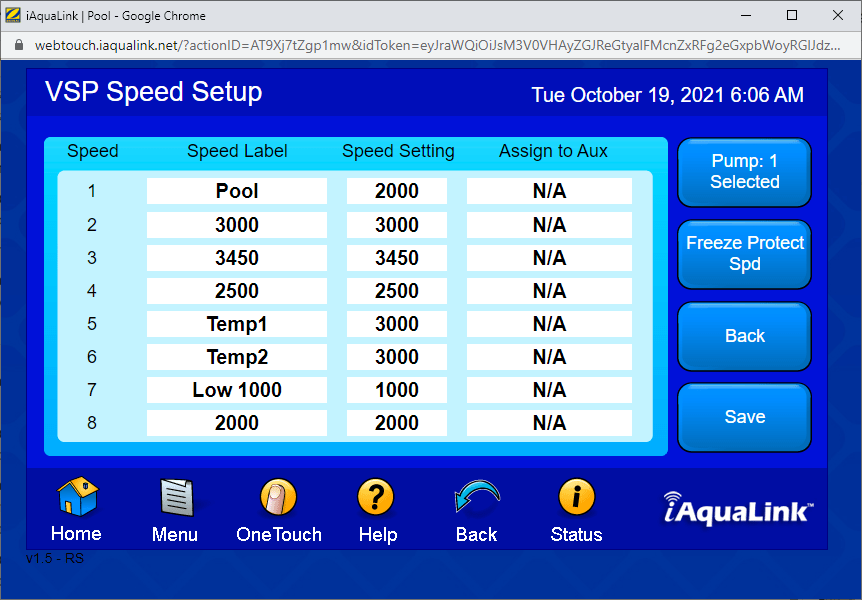
Task: Edit the Temp2 speed label
Action: click(237, 357)
